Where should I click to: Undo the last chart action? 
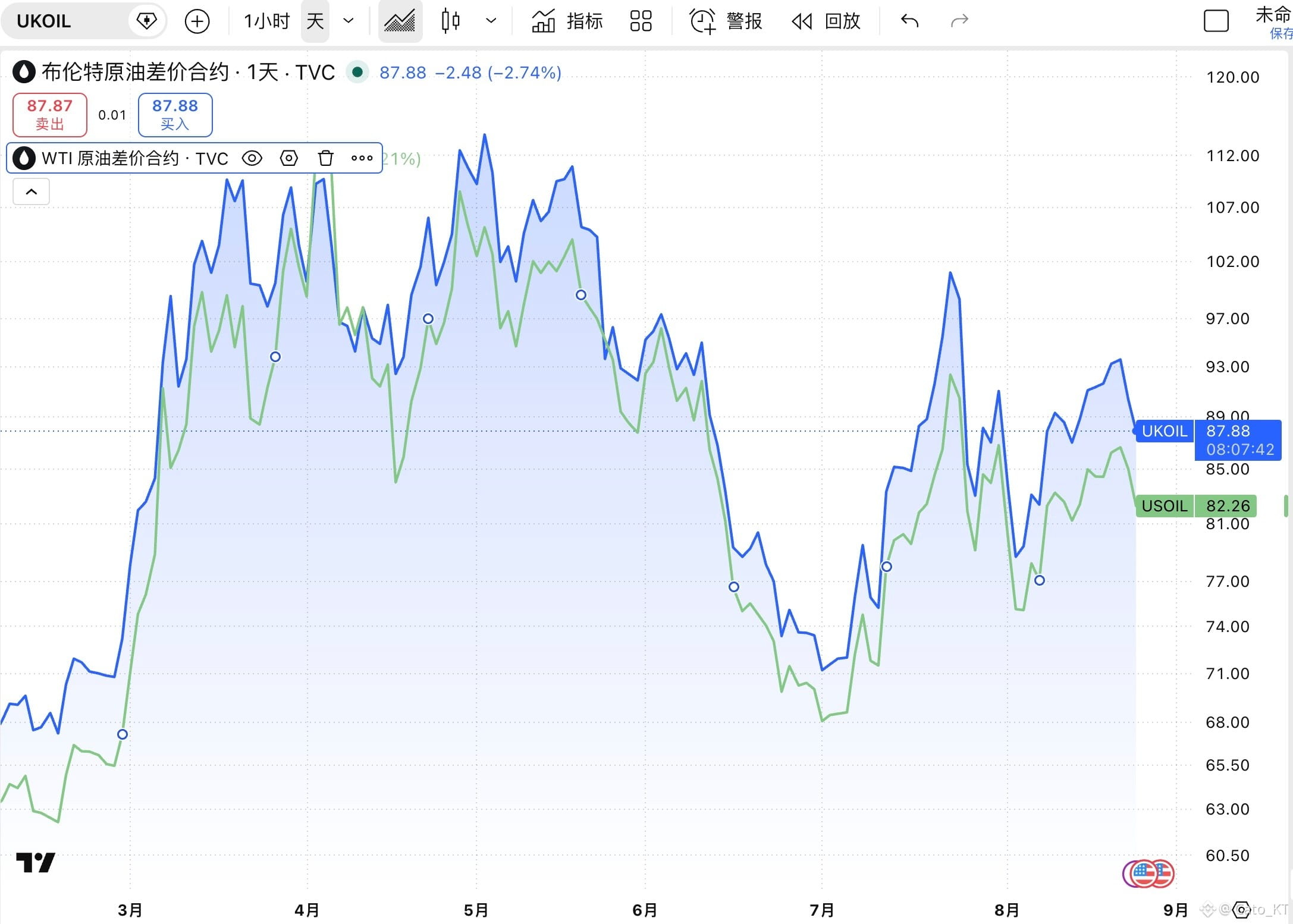[910, 21]
